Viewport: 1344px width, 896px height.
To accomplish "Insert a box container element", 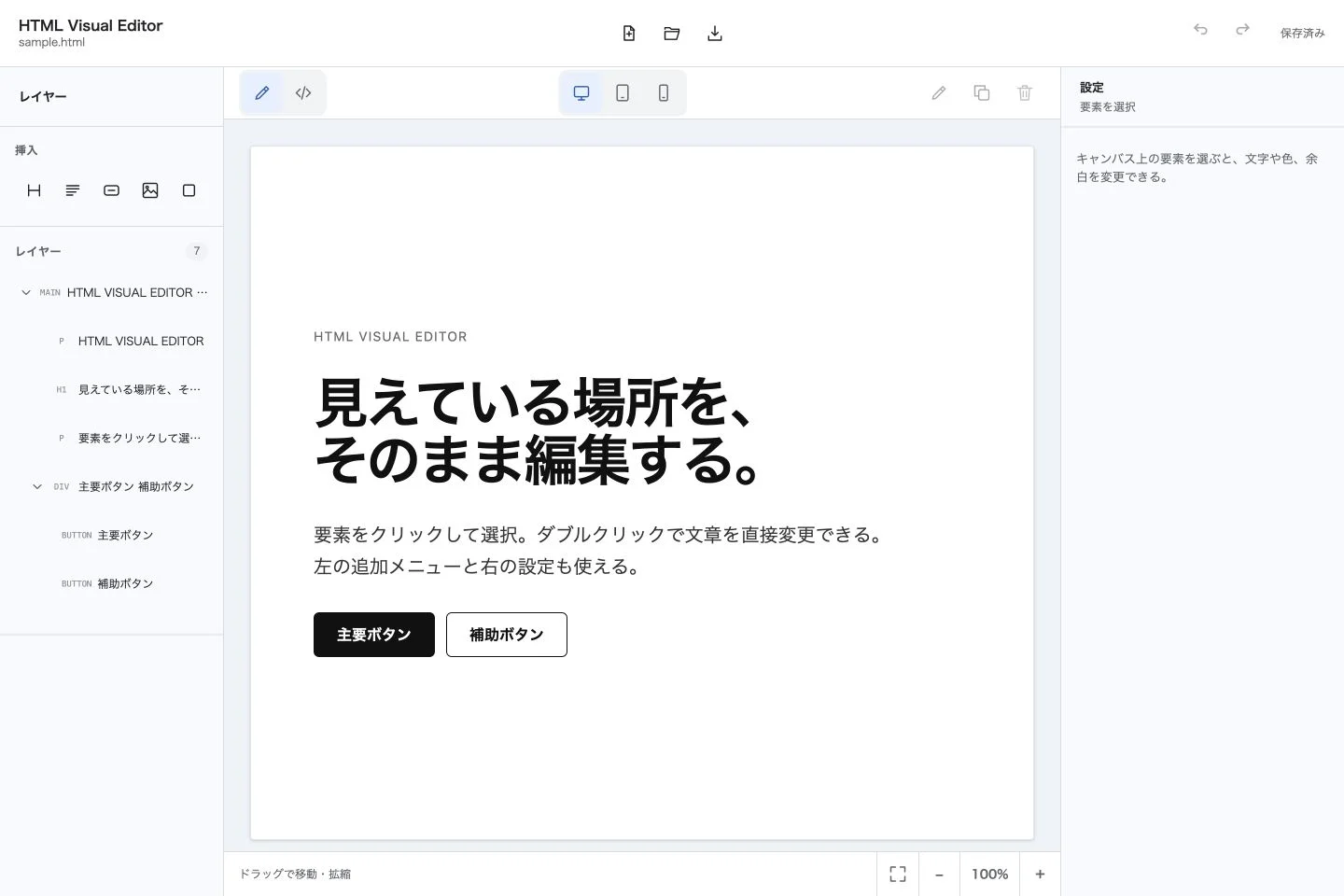I will (189, 190).
